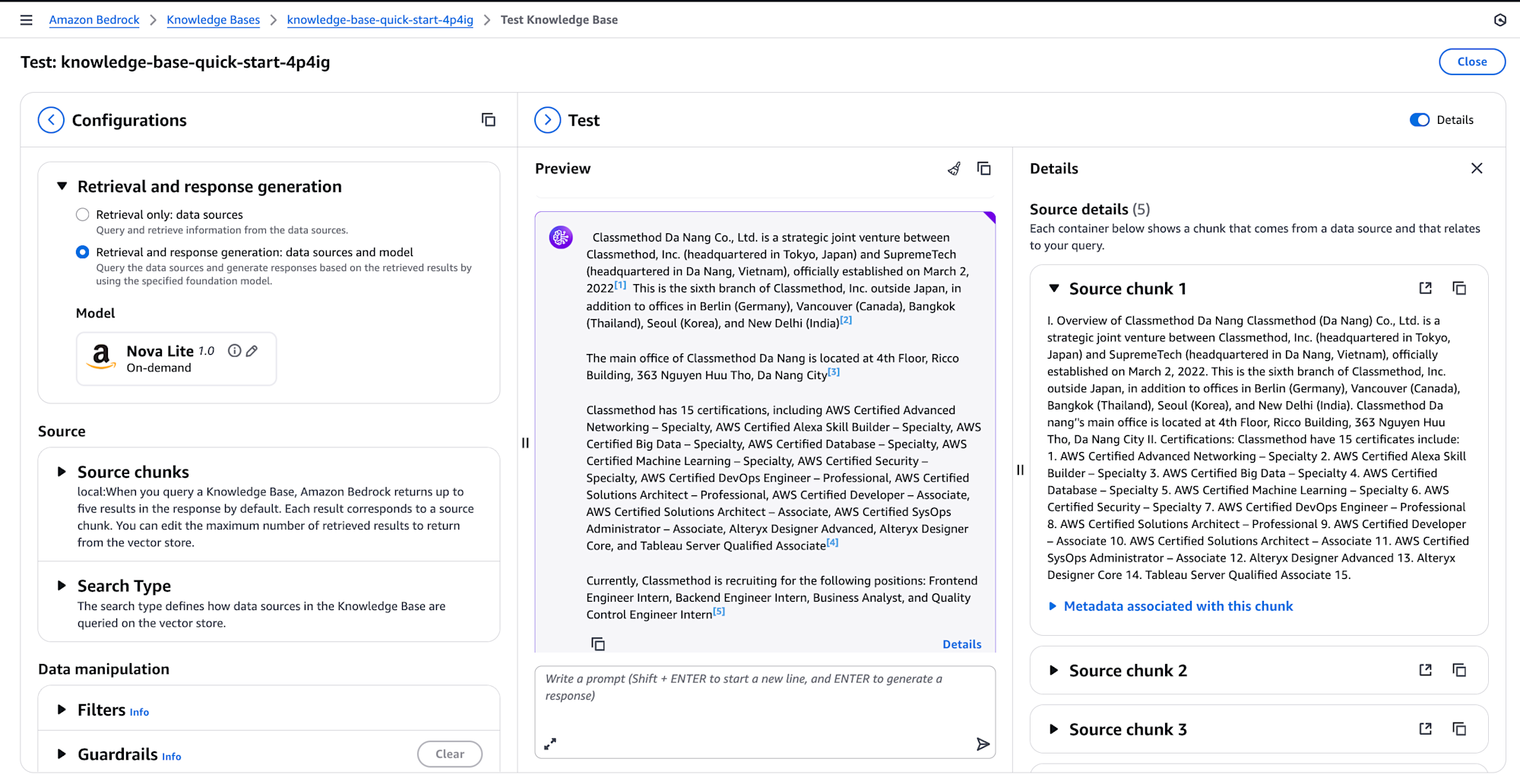This screenshot has width=1520, height=784.
Task: Expand Metadata associated with this chunk
Action: [x=1170, y=606]
